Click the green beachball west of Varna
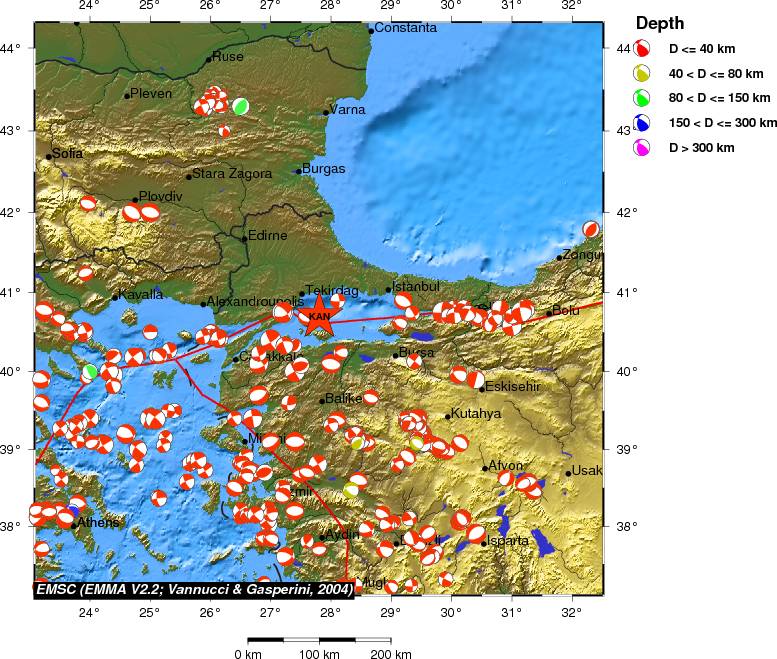Image resolution: width=777 pixels, height=659 pixels. pos(240,106)
